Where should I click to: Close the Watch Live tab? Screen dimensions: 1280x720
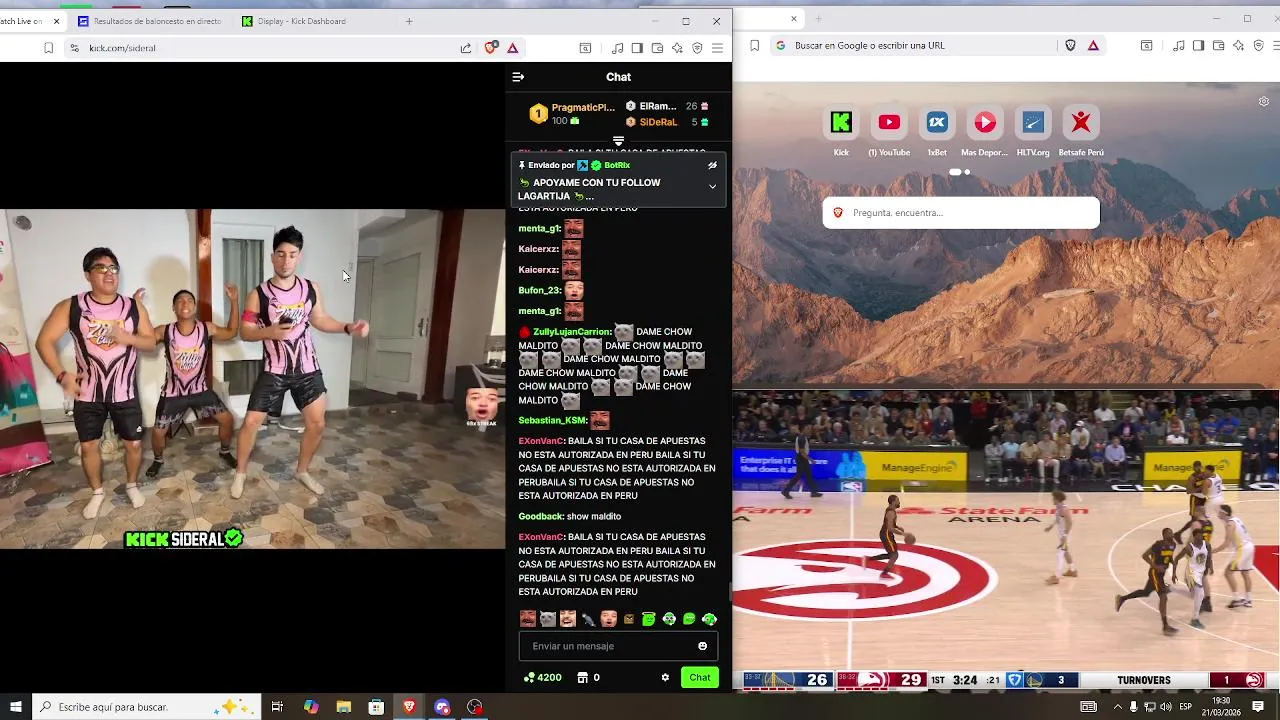56,21
